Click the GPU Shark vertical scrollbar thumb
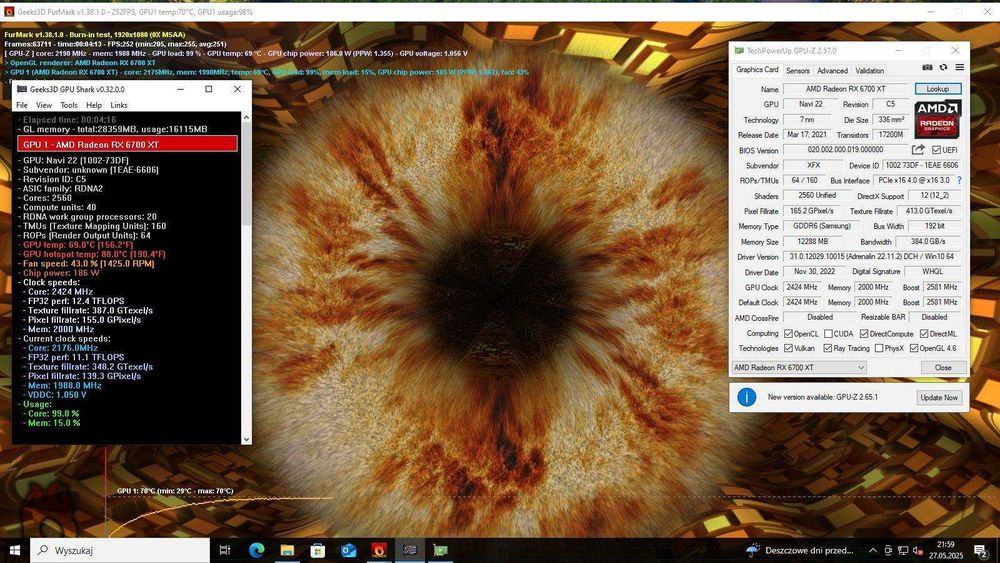The image size is (1000, 563). (x=246, y=173)
